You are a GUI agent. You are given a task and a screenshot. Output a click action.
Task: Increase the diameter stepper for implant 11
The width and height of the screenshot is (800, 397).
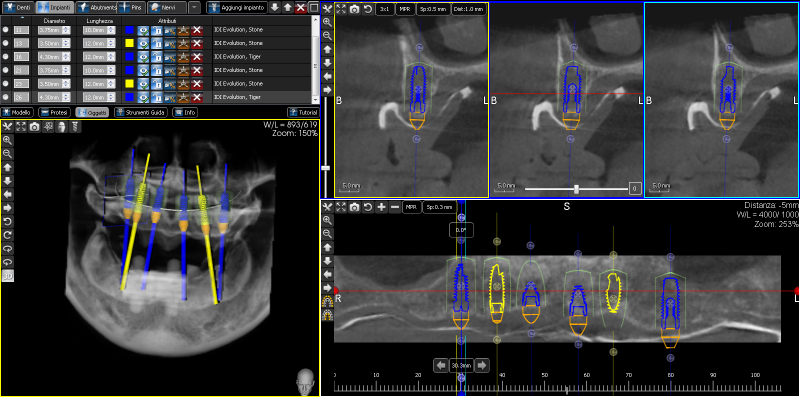coord(66,28)
